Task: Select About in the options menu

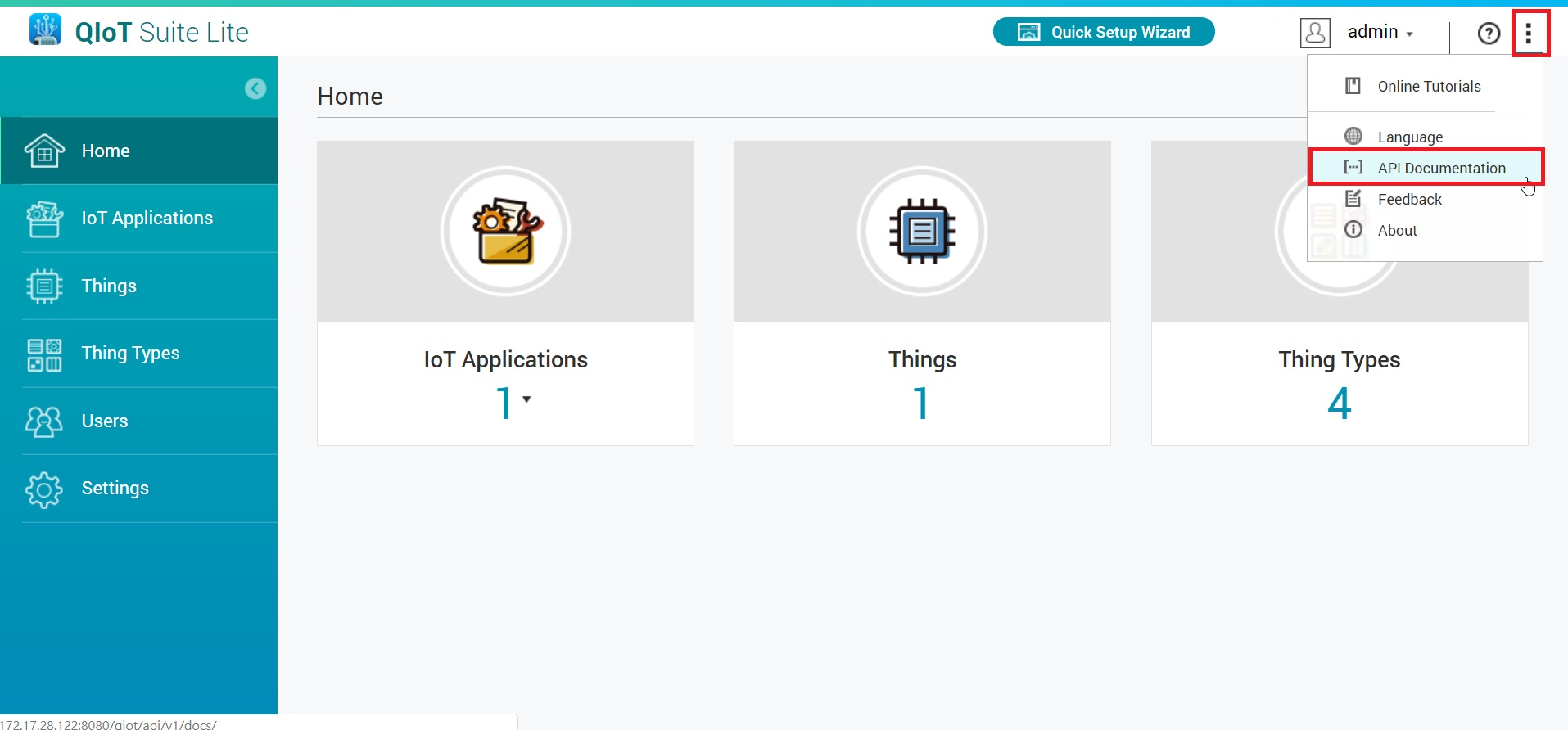Action: 1397,231
